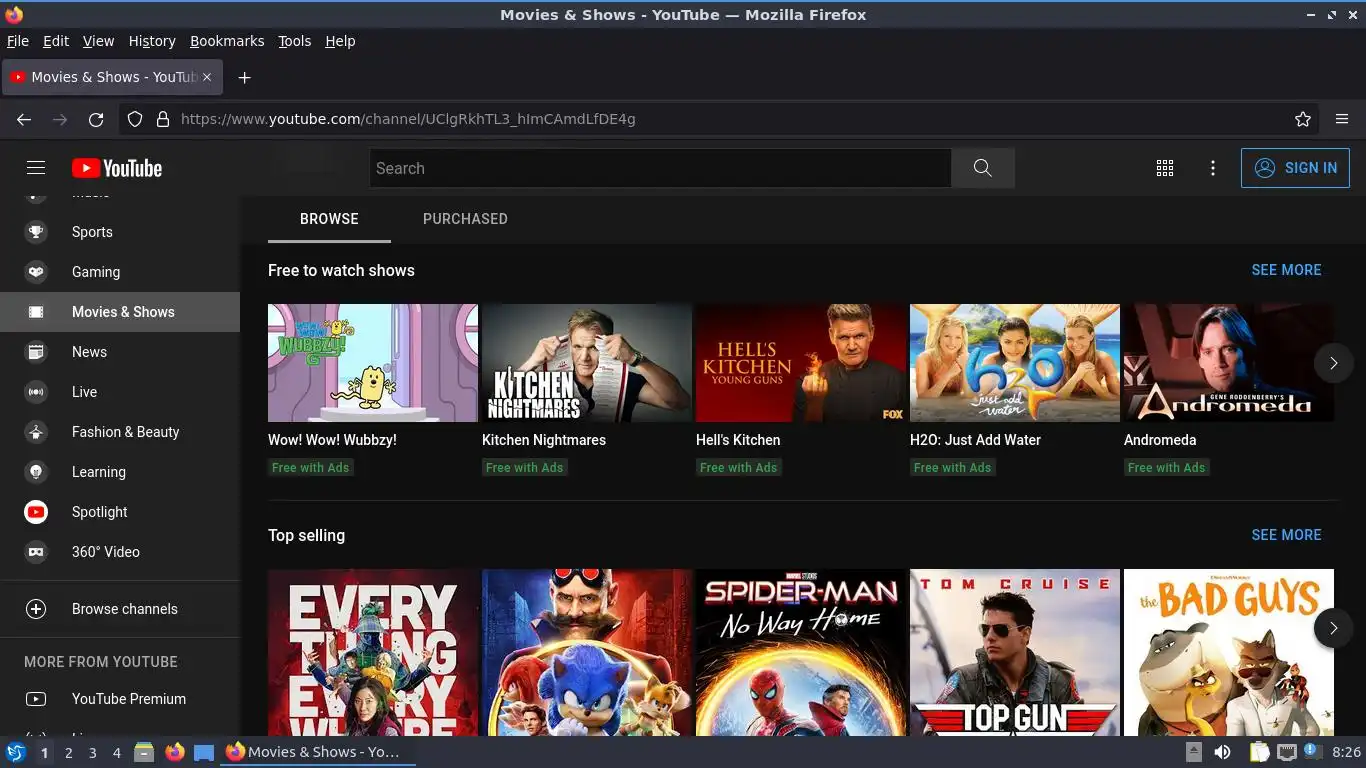Click the Browse channels plus icon
The image size is (1366, 768).
[x=36, y=609]
